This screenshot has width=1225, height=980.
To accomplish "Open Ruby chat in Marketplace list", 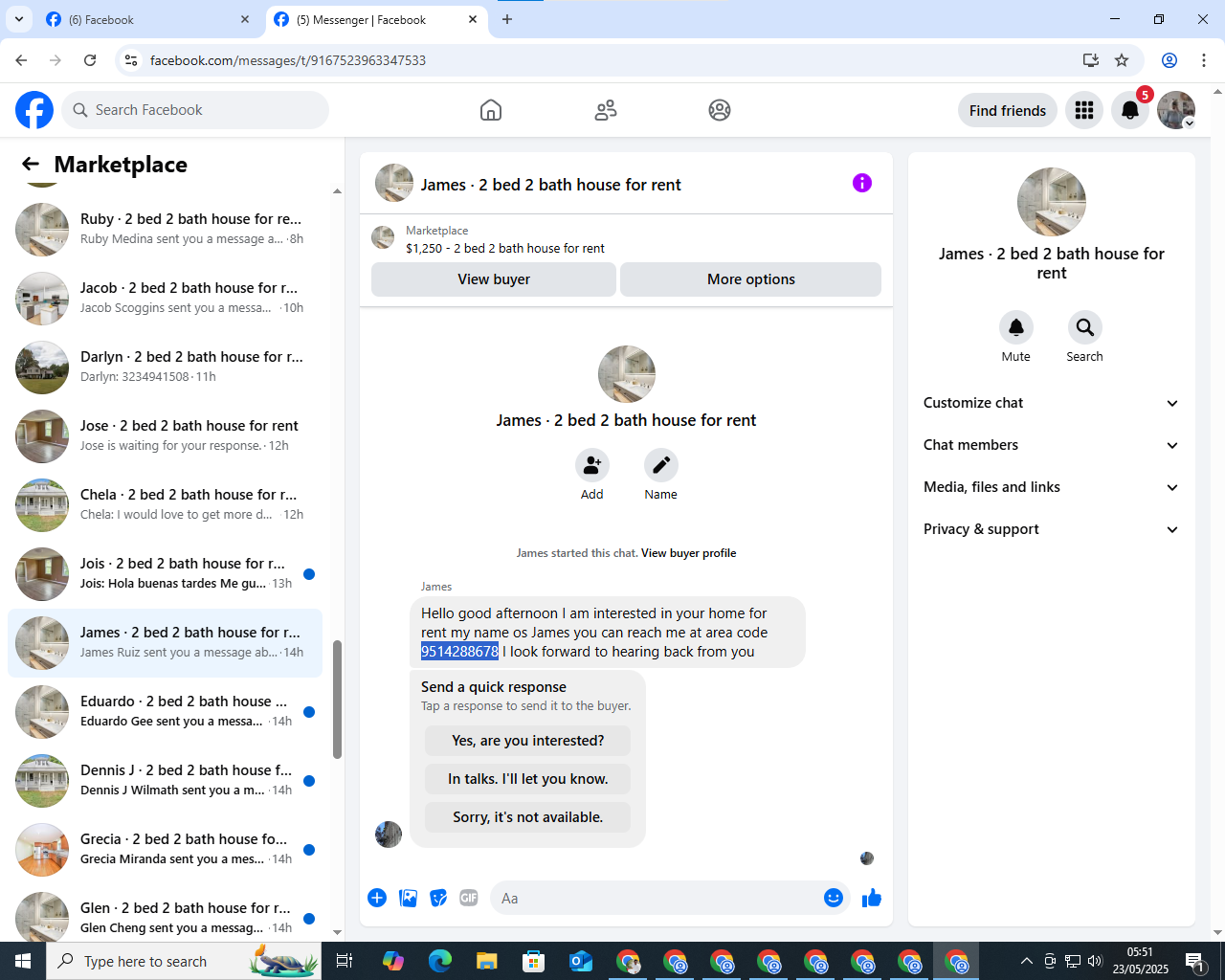I will [165, 230].
